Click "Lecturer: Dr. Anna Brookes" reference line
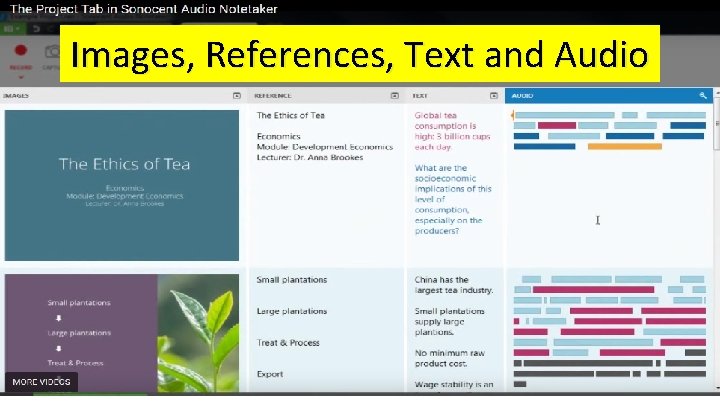 click(x=310, y=158)
